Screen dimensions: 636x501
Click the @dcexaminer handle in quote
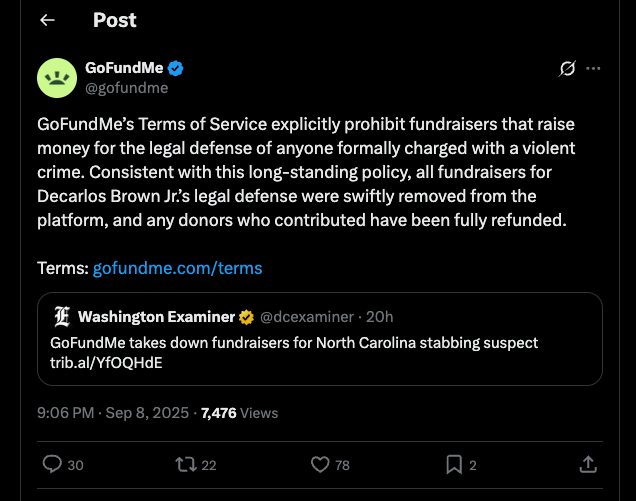click(307, 317)
